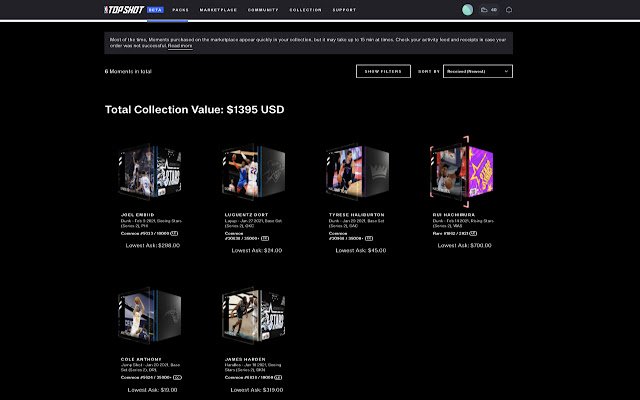
Task: Click the Lowest Ask $24.00 price
Action: [x=257, y=250]
